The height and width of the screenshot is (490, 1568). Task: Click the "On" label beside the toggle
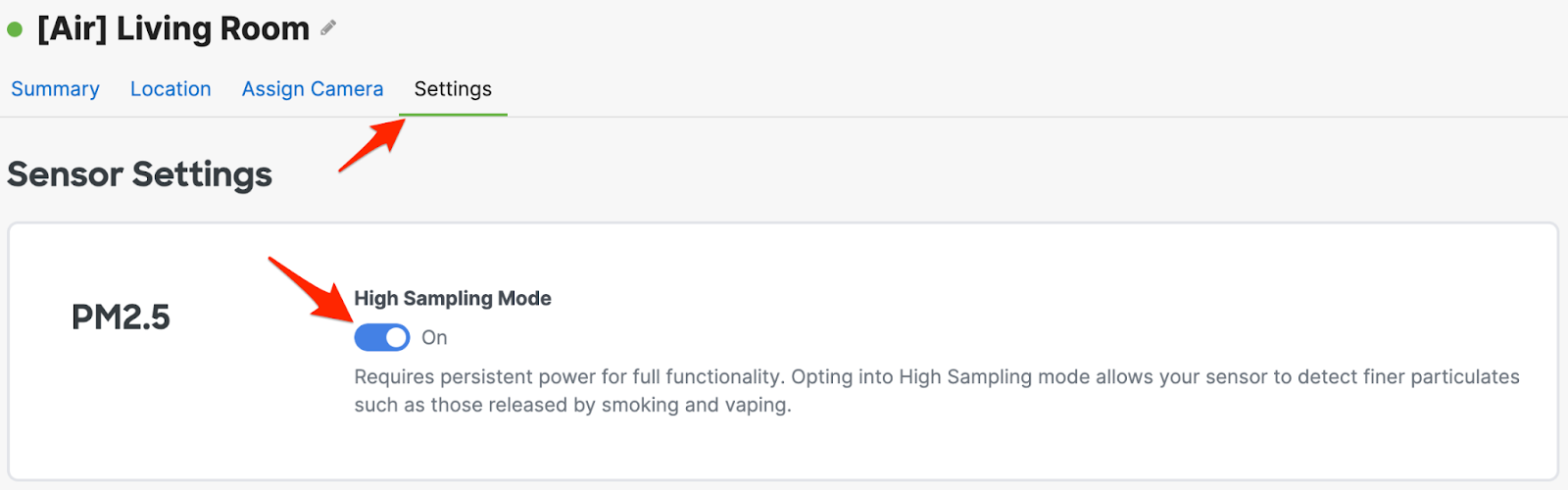[x=434, y=338]
